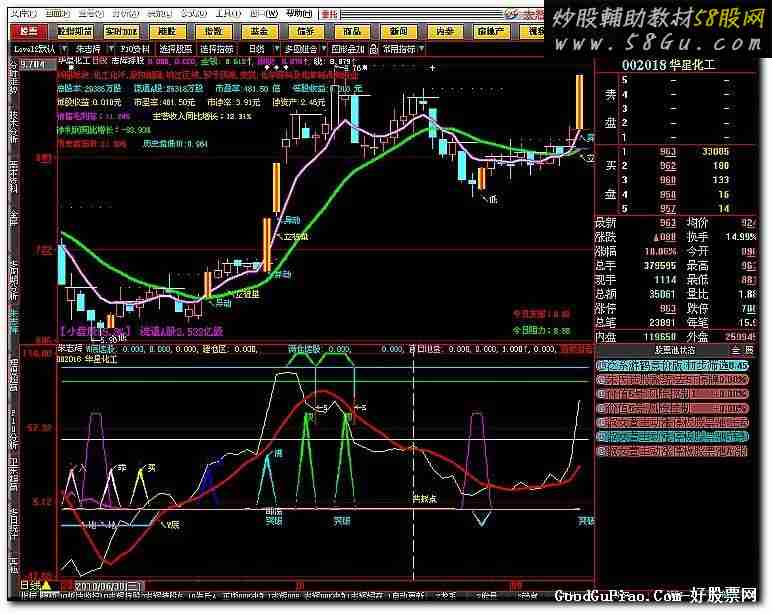772x614 pixels.
Task: Click the 指数 toolbar button
Action: [x=213, y=32]
